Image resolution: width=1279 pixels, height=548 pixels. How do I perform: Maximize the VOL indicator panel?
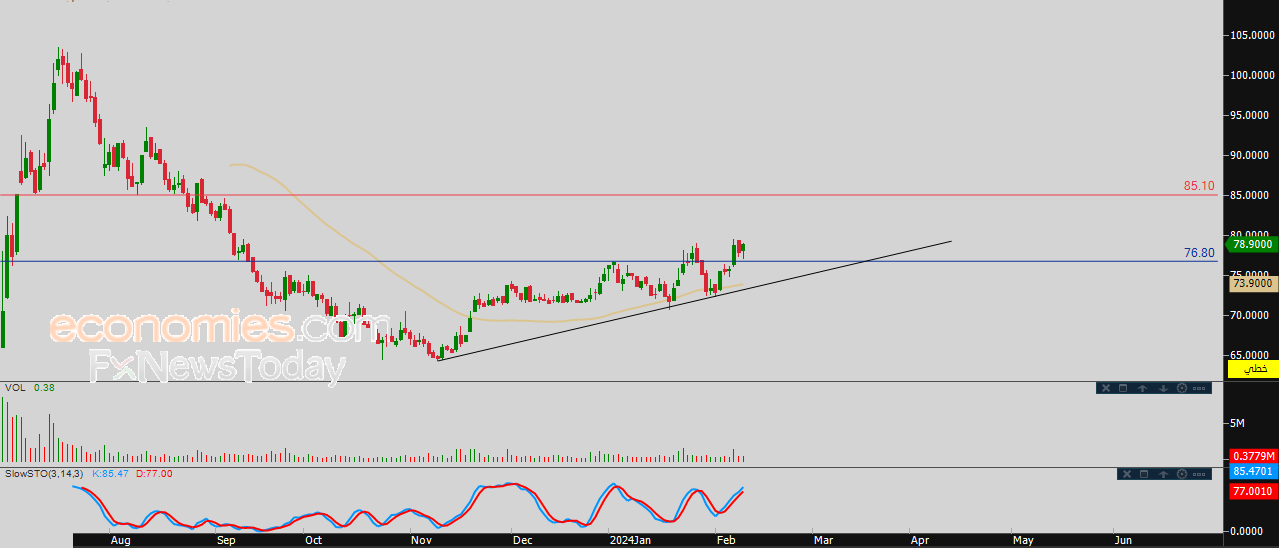click(x=1123, y=388)
